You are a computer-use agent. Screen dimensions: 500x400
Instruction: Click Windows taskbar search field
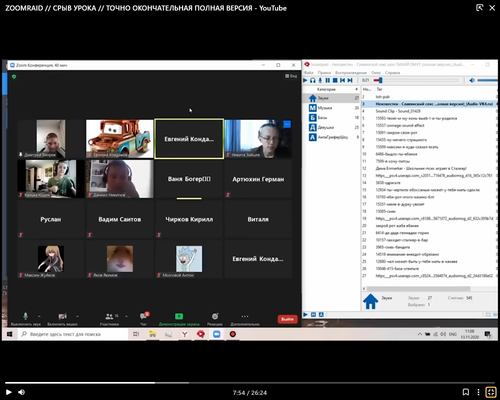coord(73,334)
